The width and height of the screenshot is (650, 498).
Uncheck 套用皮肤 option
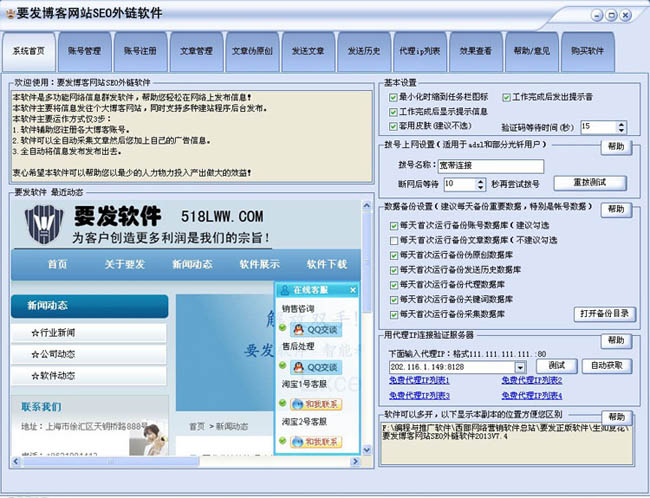[393, 126]
